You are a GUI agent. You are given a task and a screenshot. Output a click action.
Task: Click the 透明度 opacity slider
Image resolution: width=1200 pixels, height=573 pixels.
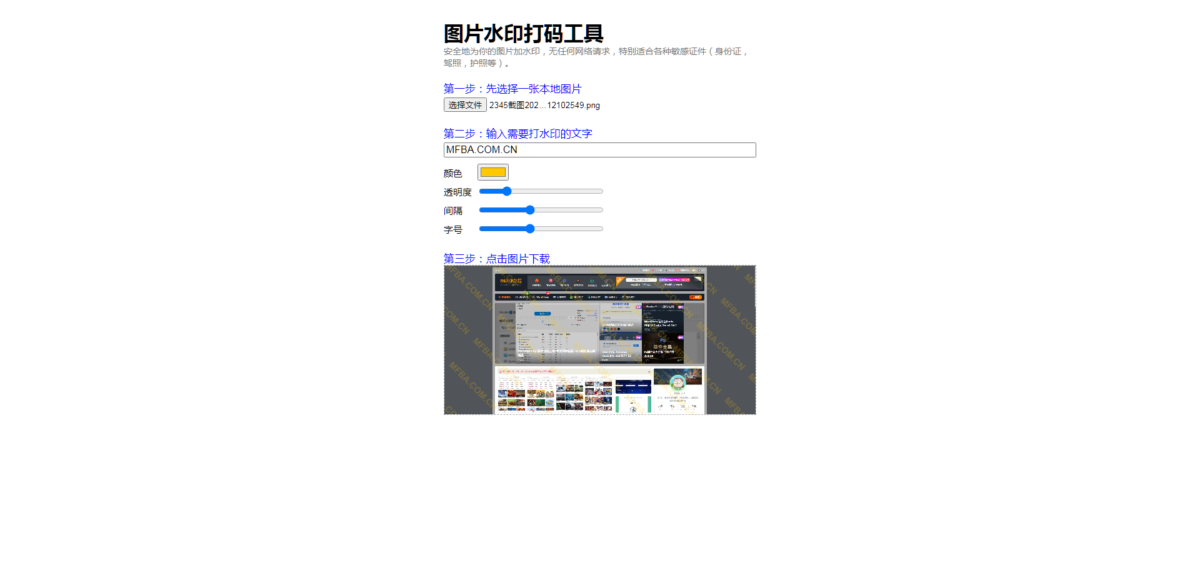pos(541,191)
